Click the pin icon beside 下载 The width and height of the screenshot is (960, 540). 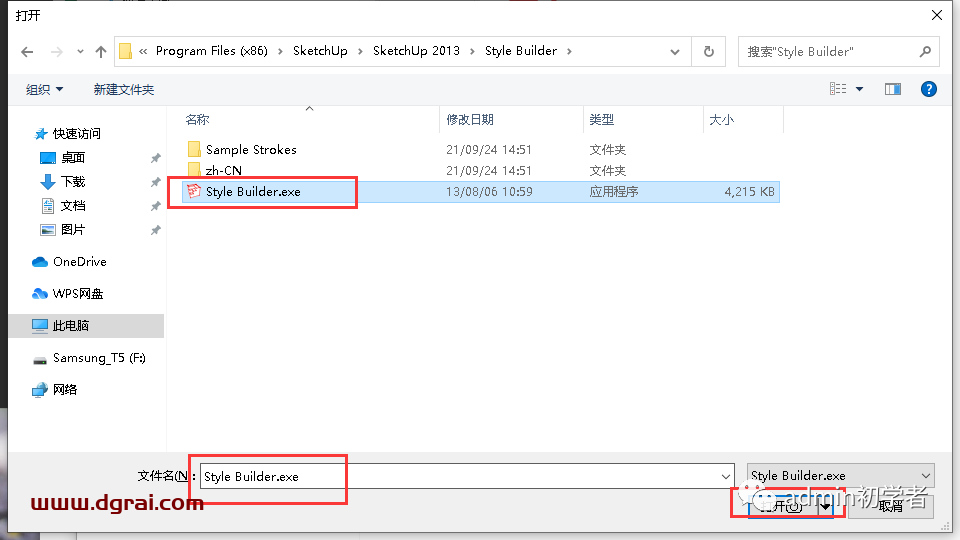click(156, 182)
